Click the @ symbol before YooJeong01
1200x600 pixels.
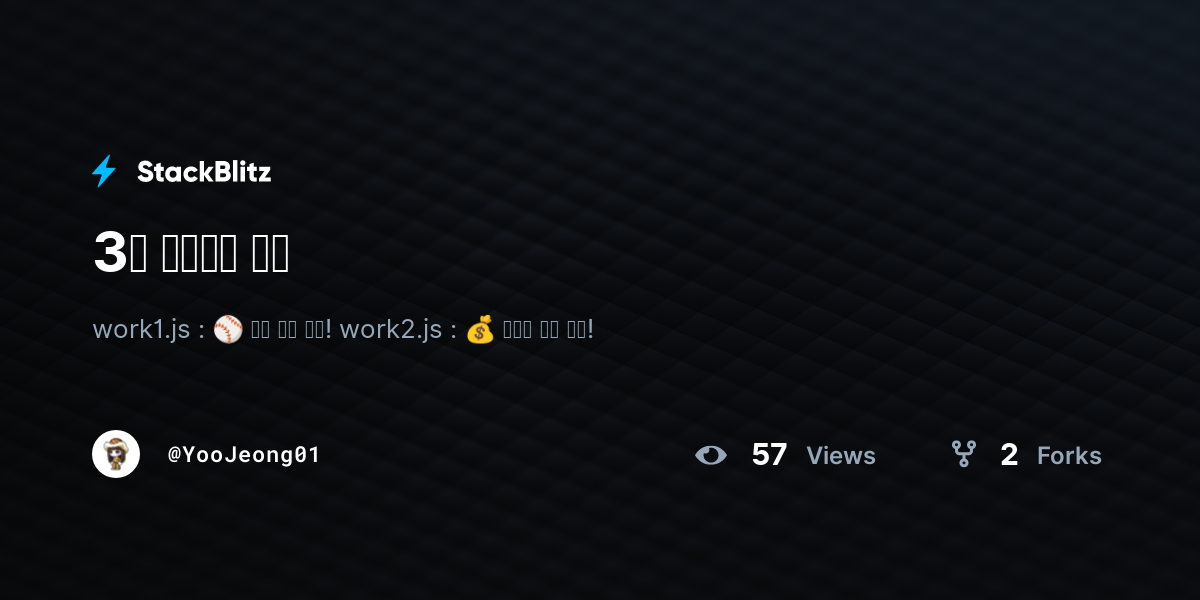tap(174, 455)
